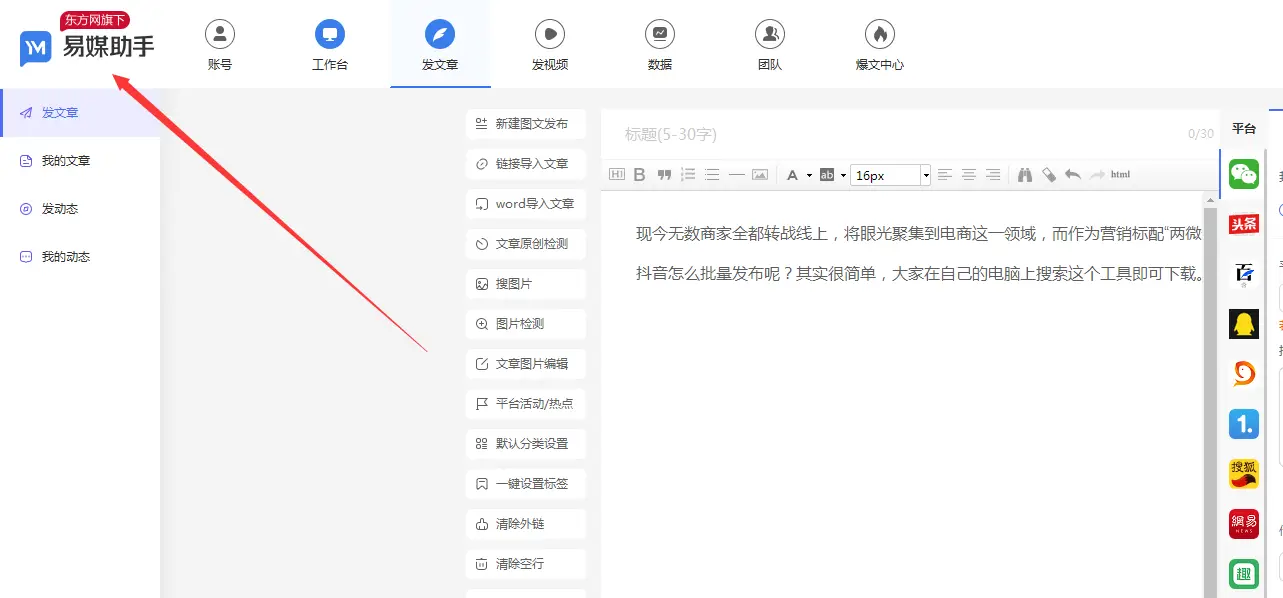Click into the article body text area
This screenshot has height=598, width=1283.
pyautogui.click(x=902, y=395)
